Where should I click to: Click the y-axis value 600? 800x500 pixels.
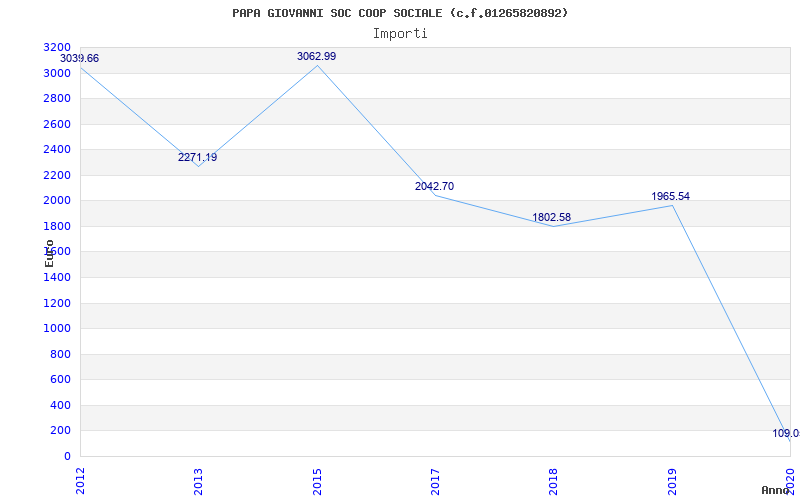[x=61, y=380]
